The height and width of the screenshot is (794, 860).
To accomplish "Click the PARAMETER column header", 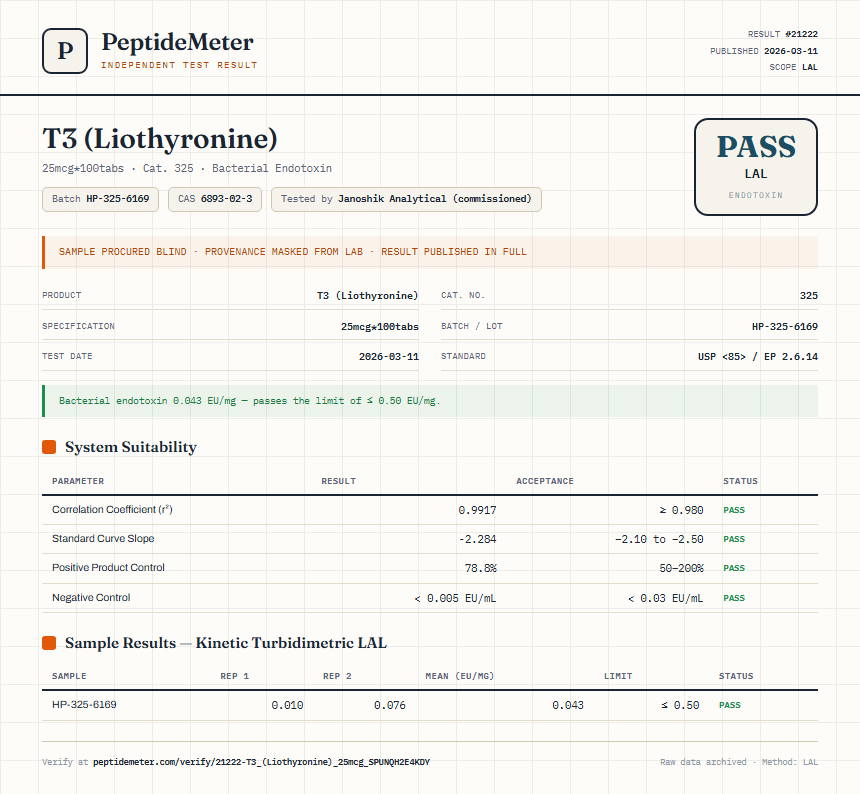I will point(78,481).
